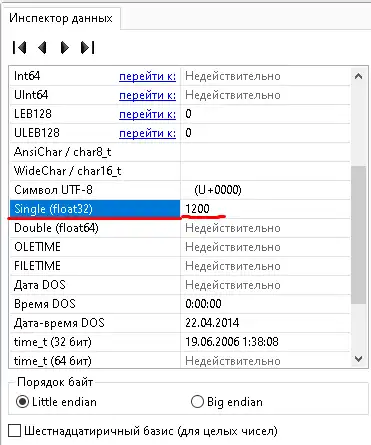Click the Int64 value Недействительно
The image size is (371, 445).
click(233, 76)
